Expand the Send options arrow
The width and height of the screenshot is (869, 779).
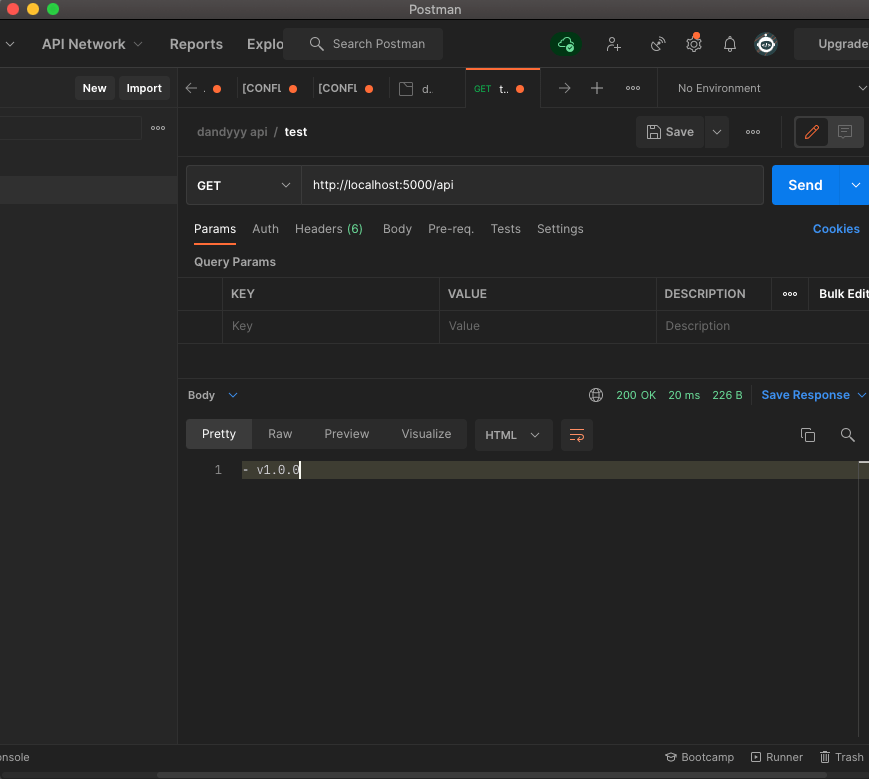(855, 185)
